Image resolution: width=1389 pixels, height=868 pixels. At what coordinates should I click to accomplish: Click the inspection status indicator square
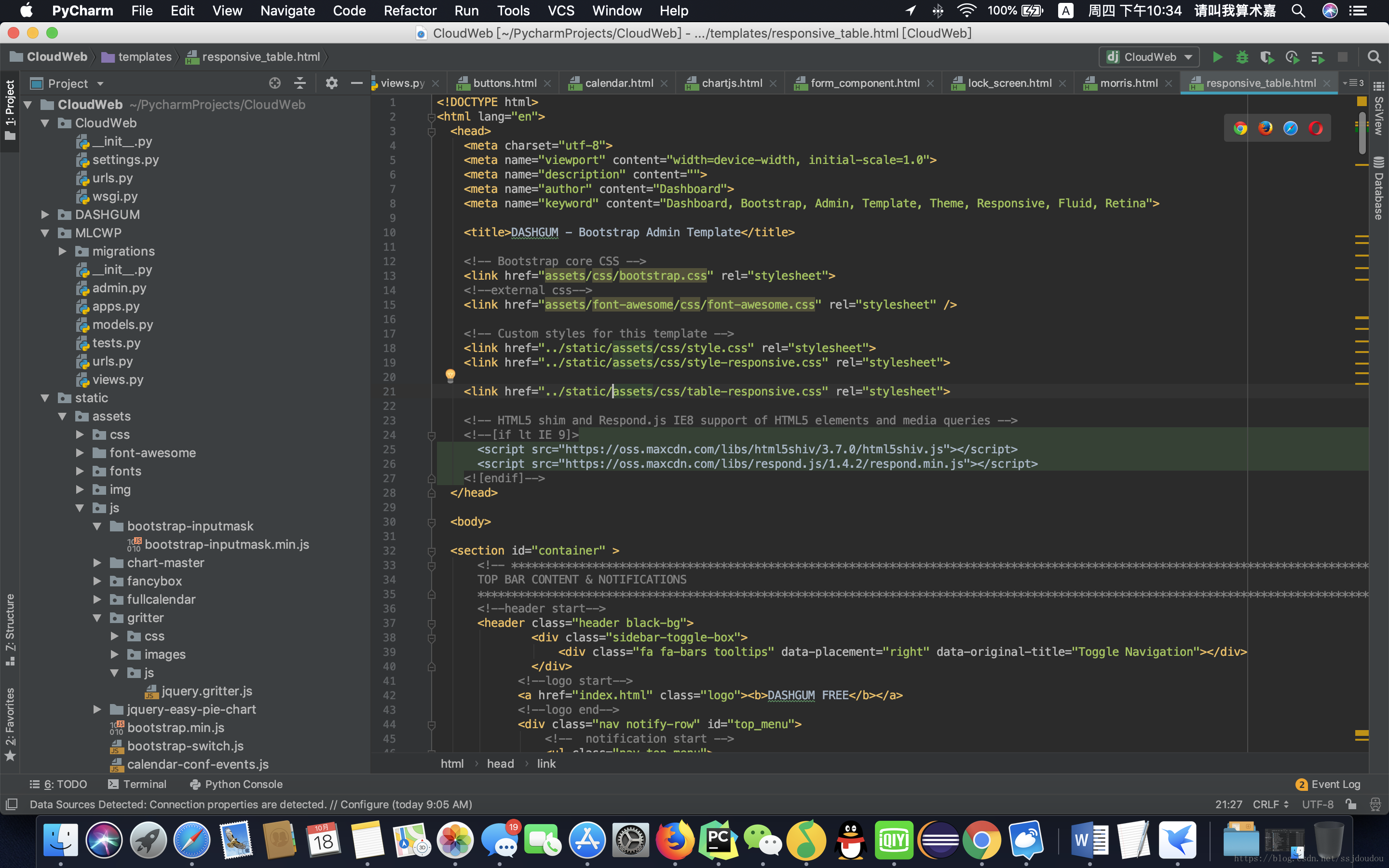(x=1362, y=101)
